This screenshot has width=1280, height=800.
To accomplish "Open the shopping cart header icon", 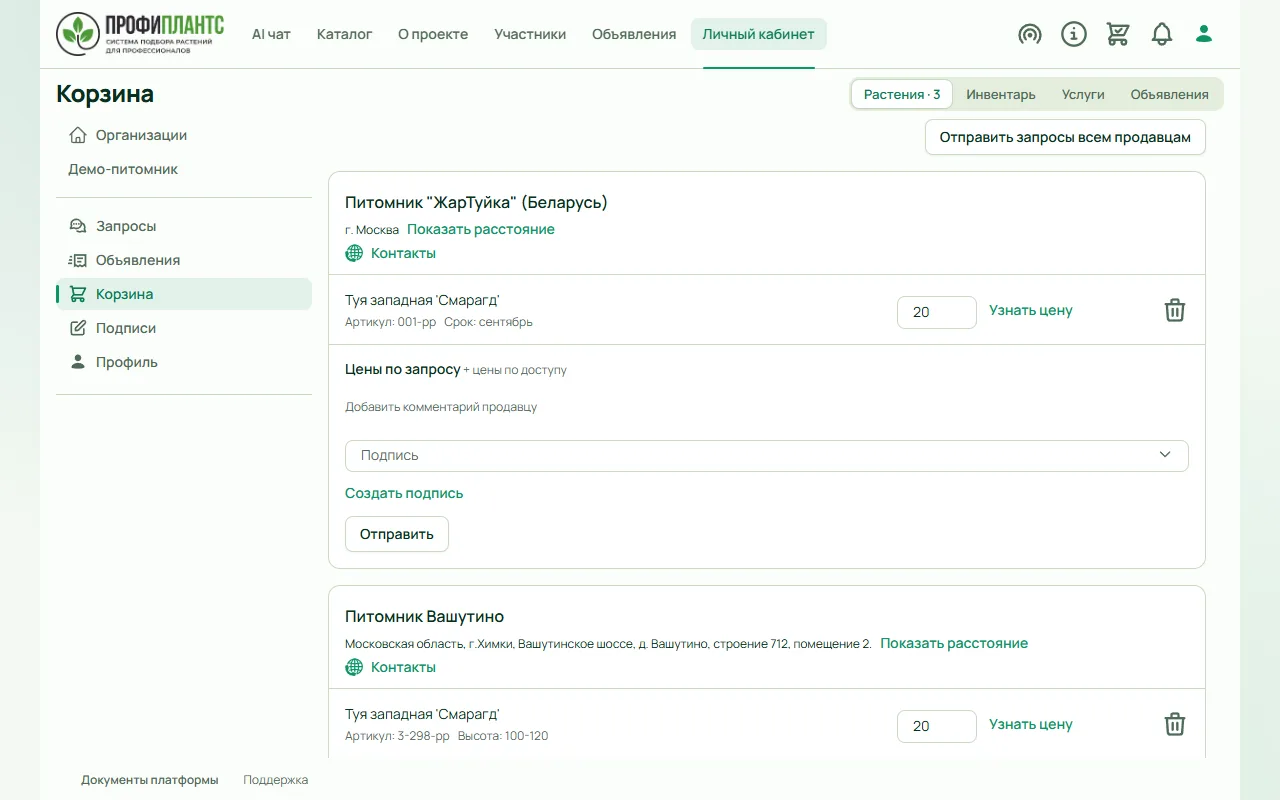I will [x=1117, y=34].
